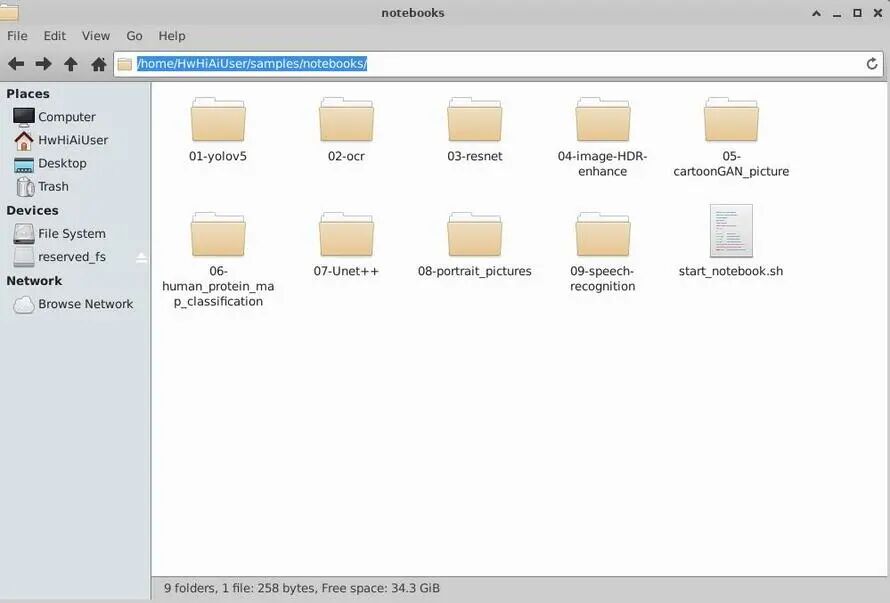
Task: Select the 07-Unet++ folder icon
Action: [346, 234]
